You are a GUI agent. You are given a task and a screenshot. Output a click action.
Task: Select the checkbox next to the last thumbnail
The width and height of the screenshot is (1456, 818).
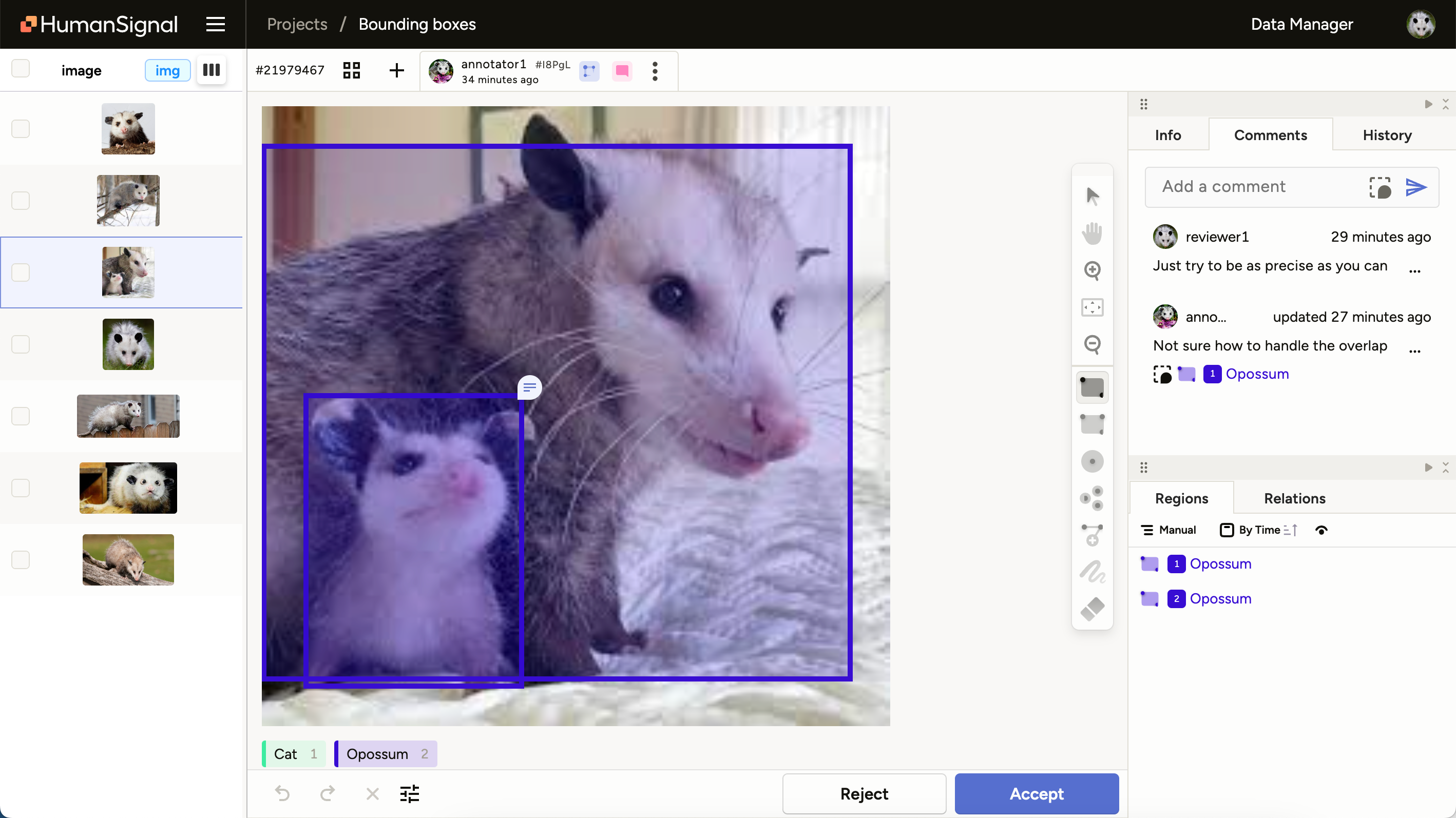tap(21, 560)
